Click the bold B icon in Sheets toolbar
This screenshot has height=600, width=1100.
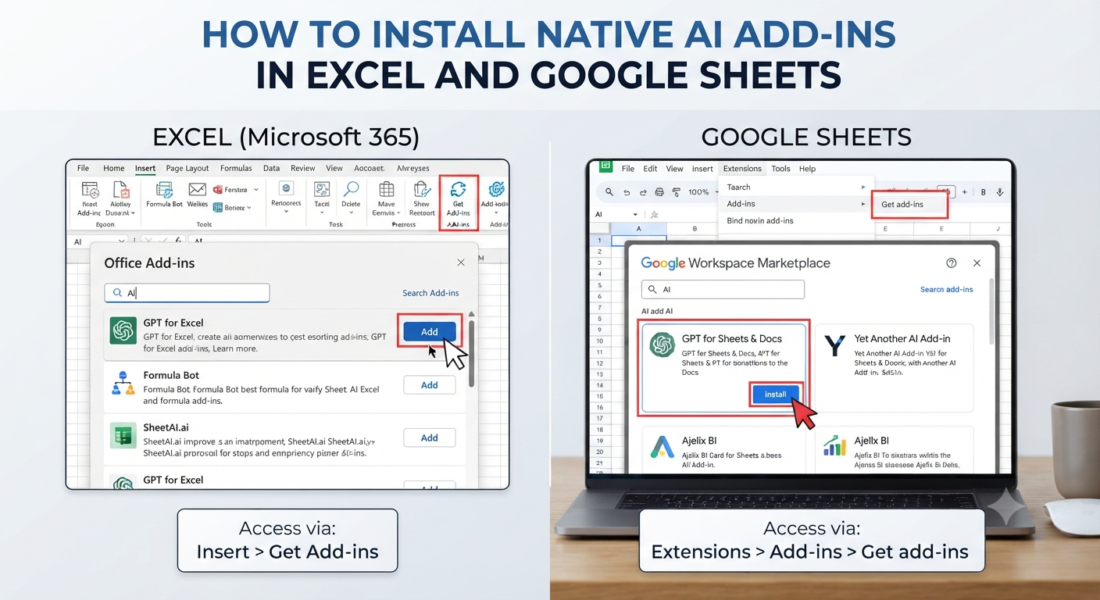983,192
